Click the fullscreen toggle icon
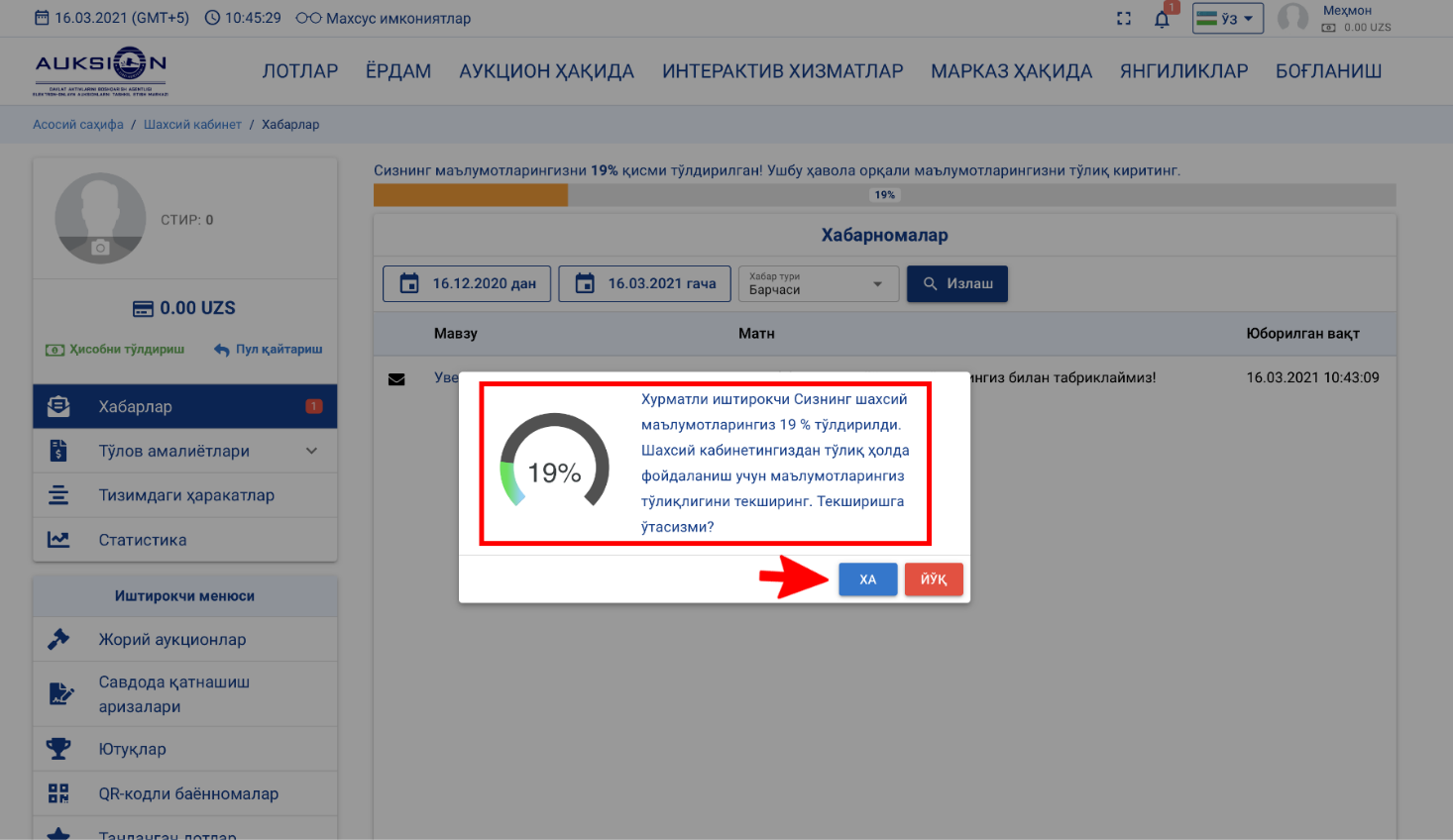Image resolution: width=1453 pixels, height=840 pixels. click(x=1124, y=19)
